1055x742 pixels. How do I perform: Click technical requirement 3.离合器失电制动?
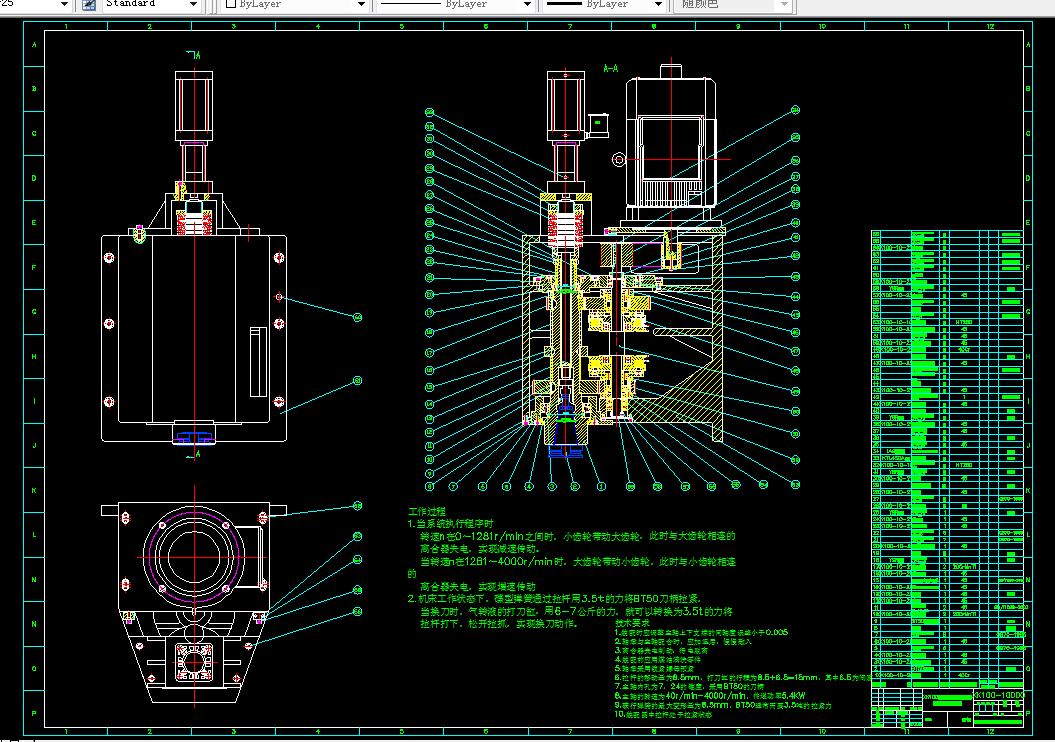tap(661, 651)
